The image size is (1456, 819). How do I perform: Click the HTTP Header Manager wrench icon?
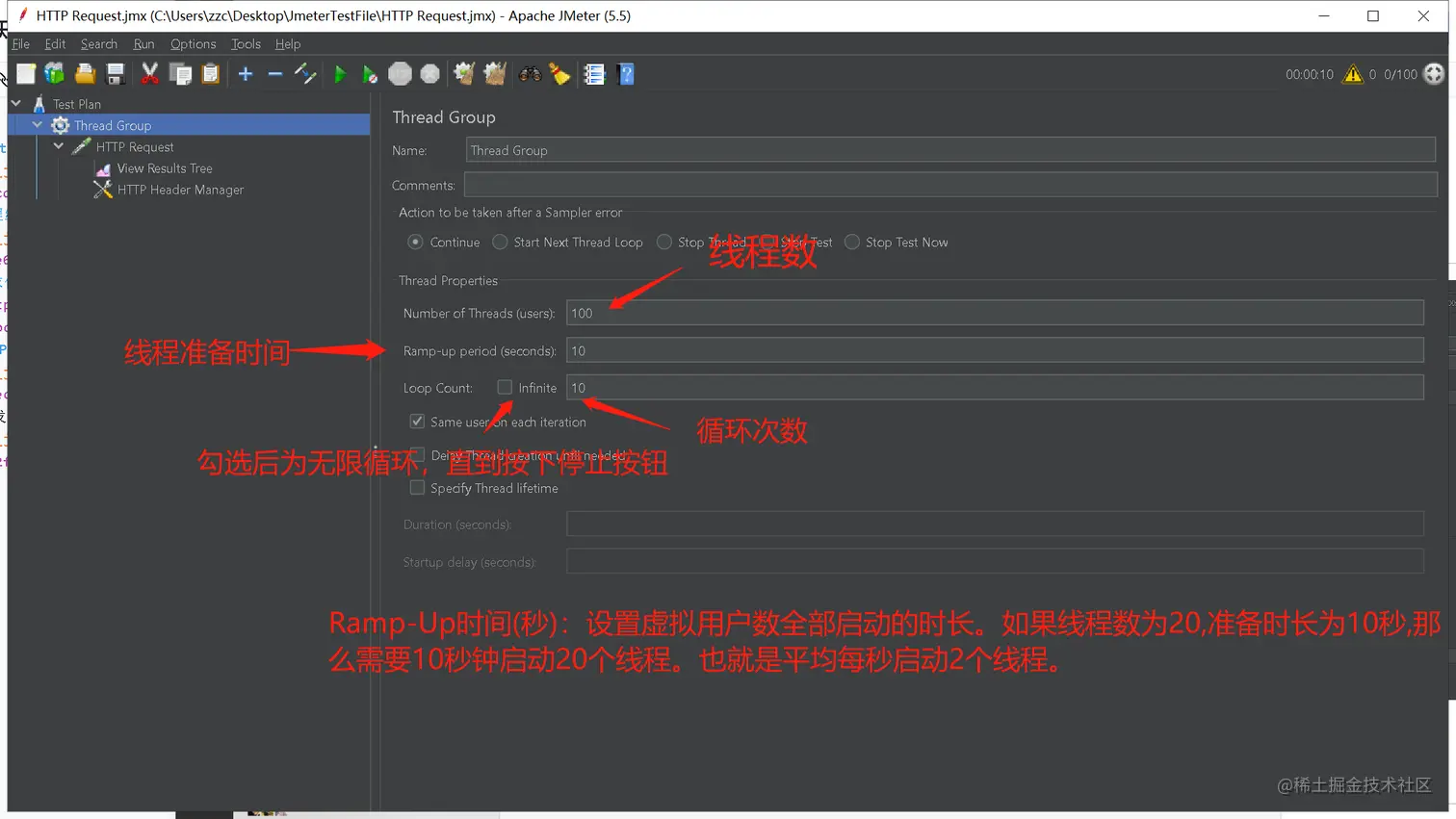pos(103,190)
